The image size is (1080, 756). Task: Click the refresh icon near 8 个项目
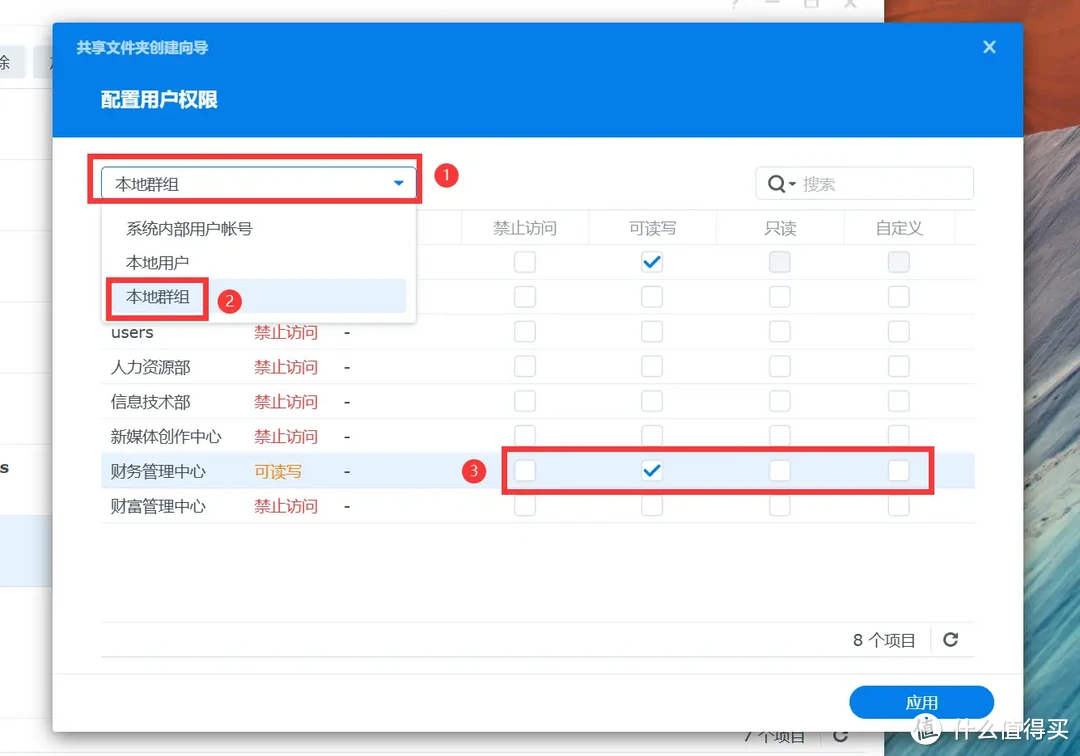pos(950,639)
